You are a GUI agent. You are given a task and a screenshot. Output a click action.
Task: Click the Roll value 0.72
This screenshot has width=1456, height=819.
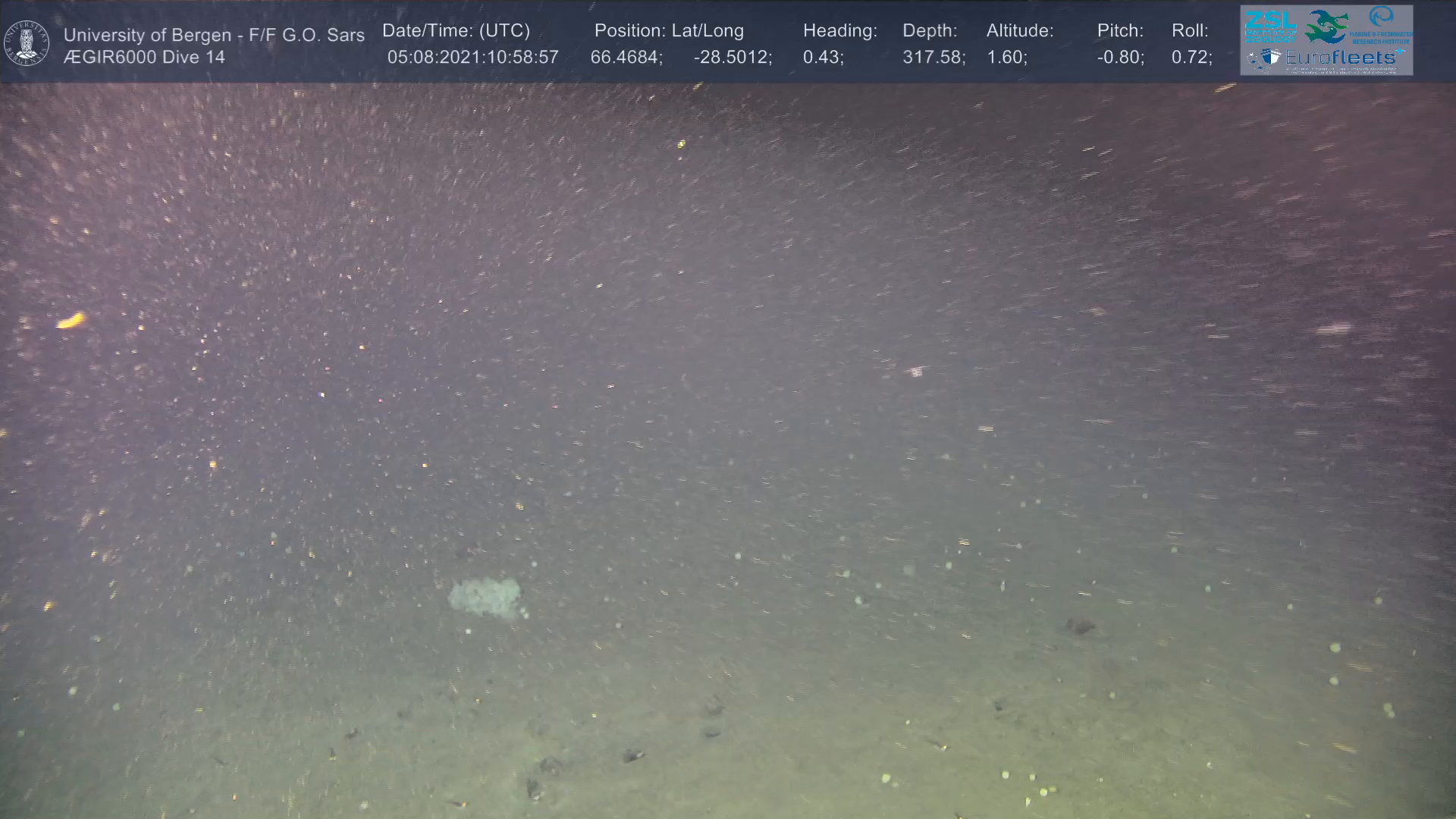pos(1191,57)
